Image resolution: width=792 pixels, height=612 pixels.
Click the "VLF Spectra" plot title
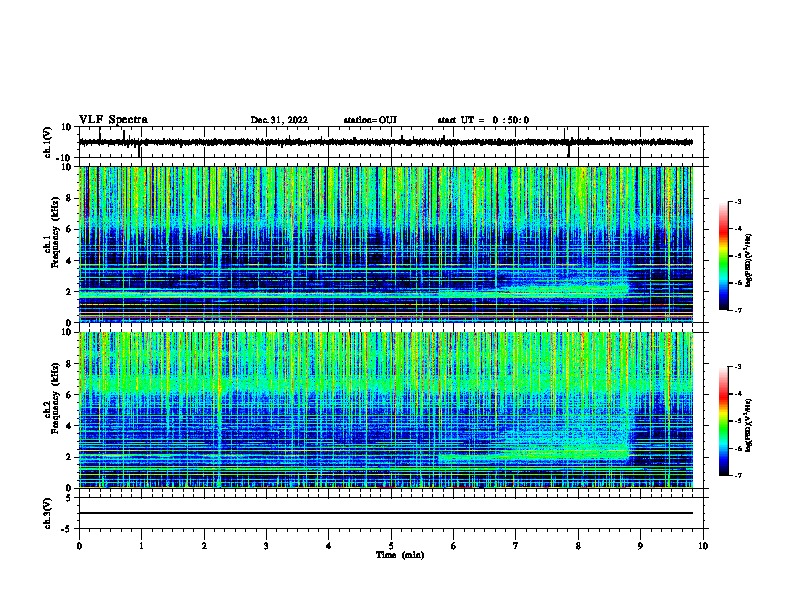pos(113,120)
